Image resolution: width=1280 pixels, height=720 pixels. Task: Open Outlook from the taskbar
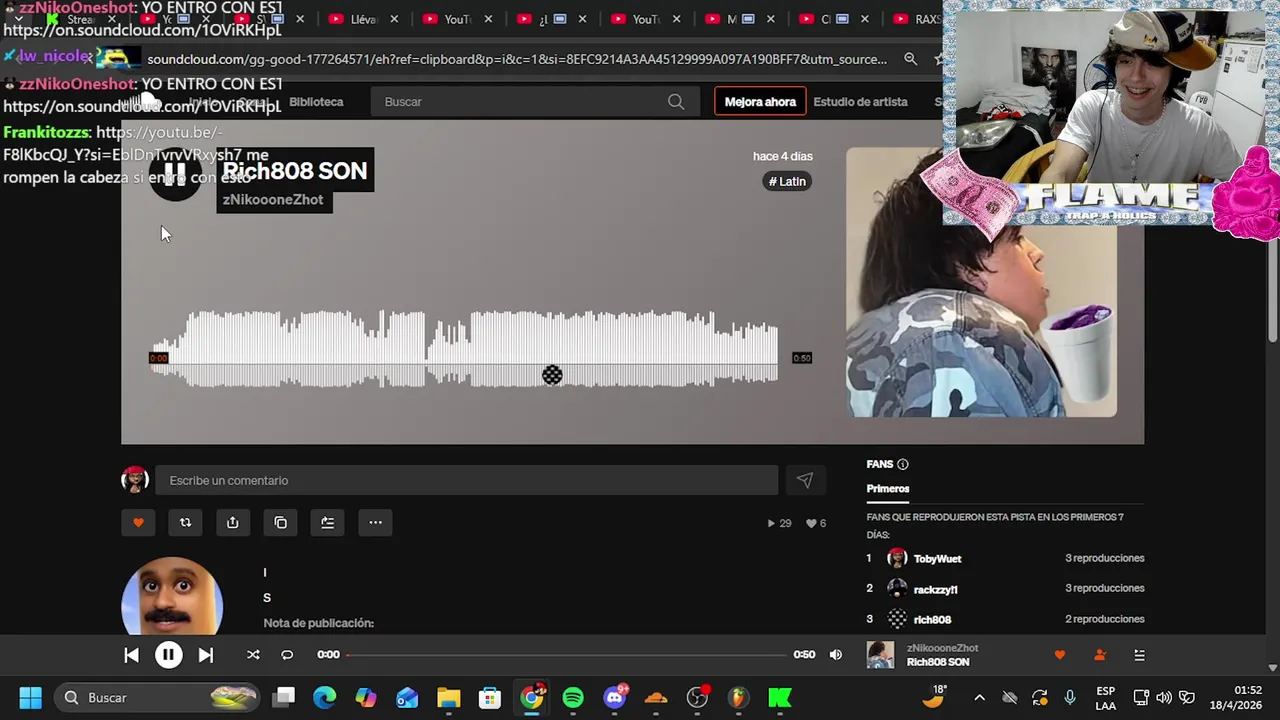(x=407, y=697)
